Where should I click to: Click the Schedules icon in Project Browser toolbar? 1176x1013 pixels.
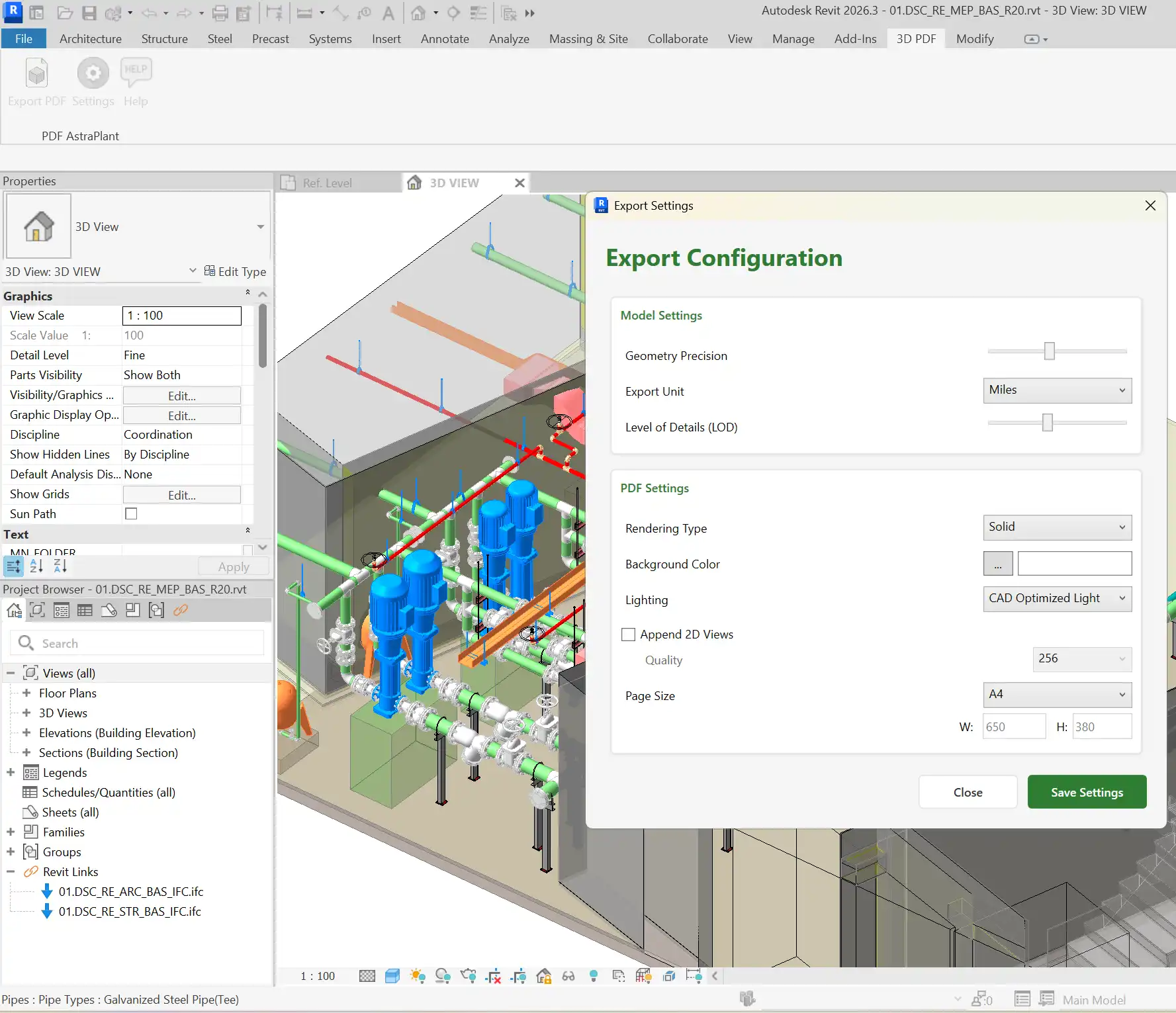[85, 610]
